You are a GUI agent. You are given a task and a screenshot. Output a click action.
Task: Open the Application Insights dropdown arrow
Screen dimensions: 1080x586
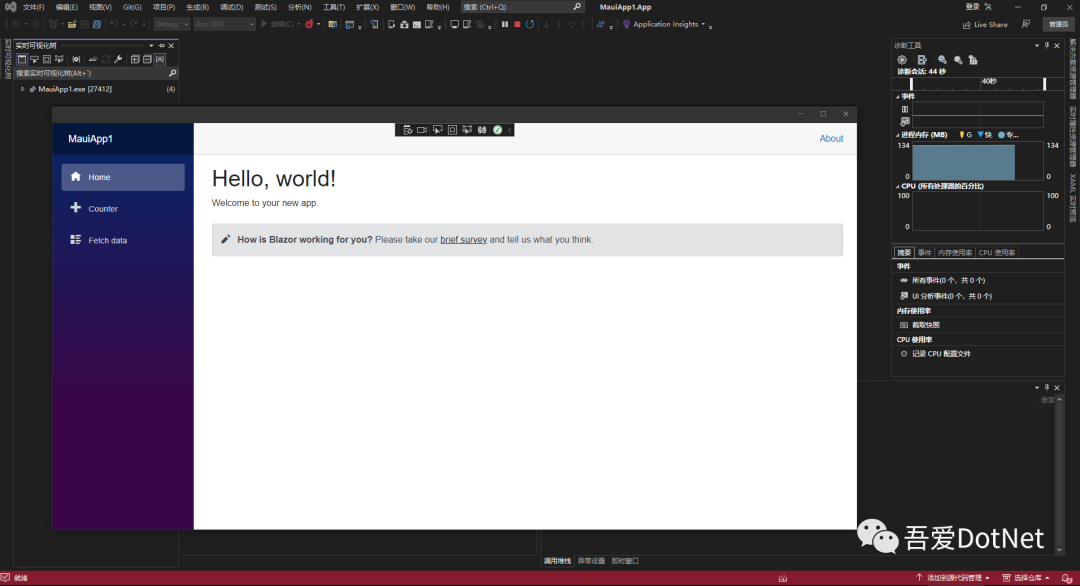(x=703, y=24)
